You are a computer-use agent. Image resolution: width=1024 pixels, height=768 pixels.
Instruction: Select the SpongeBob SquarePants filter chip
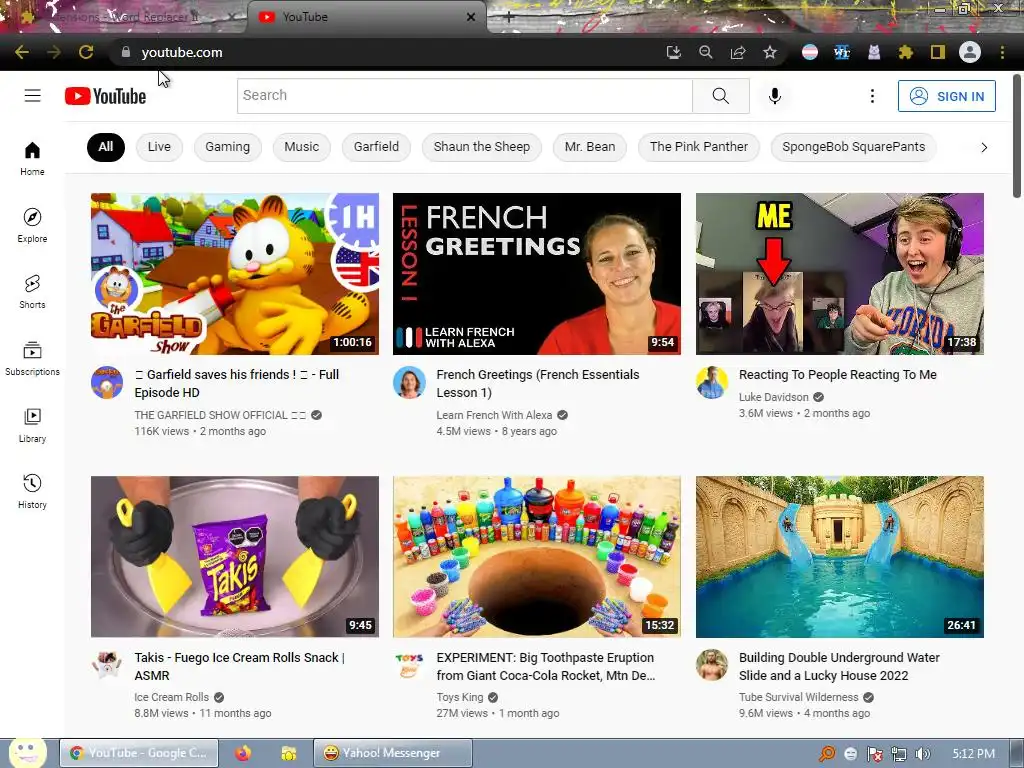tap(854, 147)
